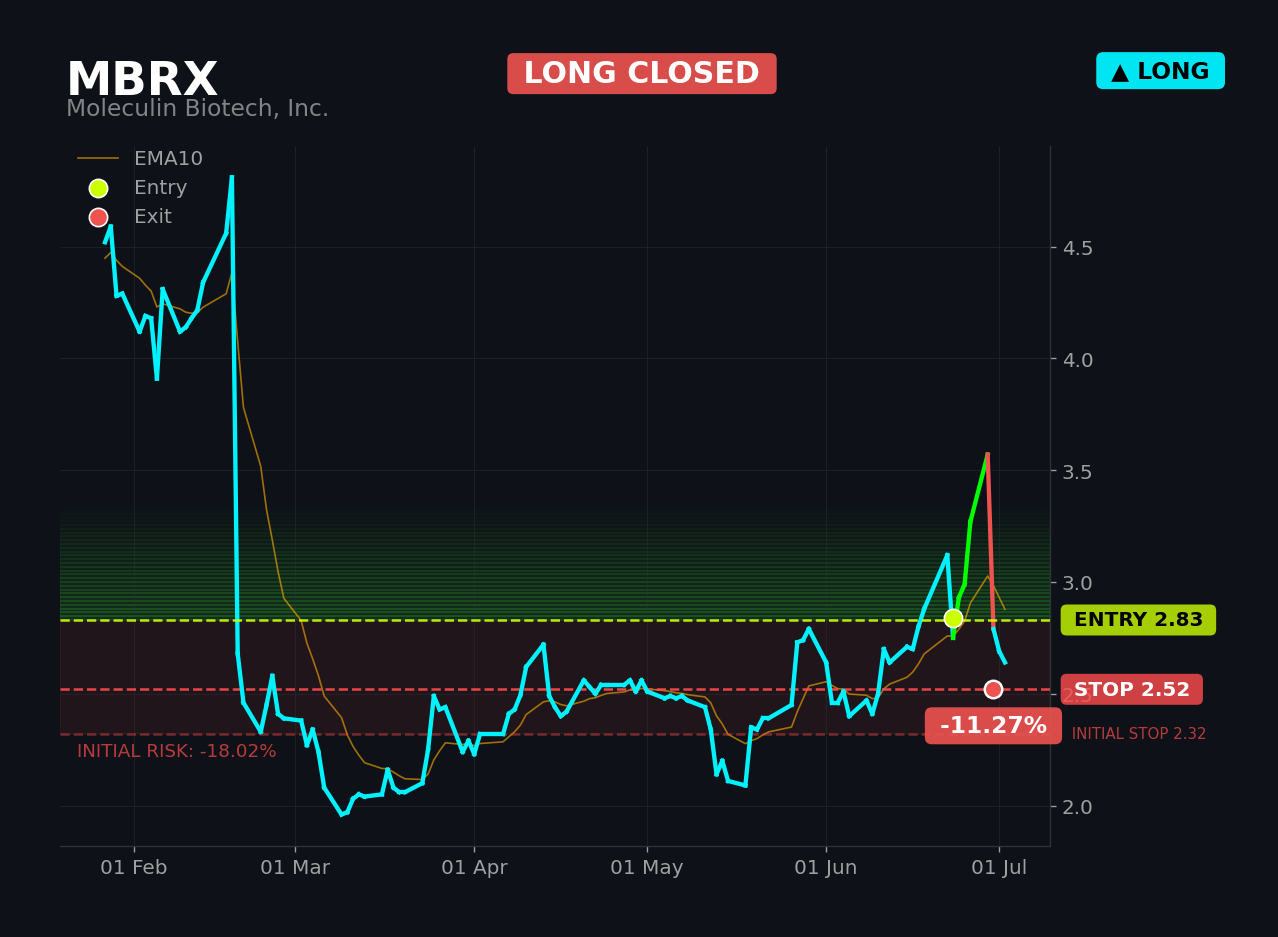Click the green entry point on chart
The image size is (1278, 937).
click(953, 618)
